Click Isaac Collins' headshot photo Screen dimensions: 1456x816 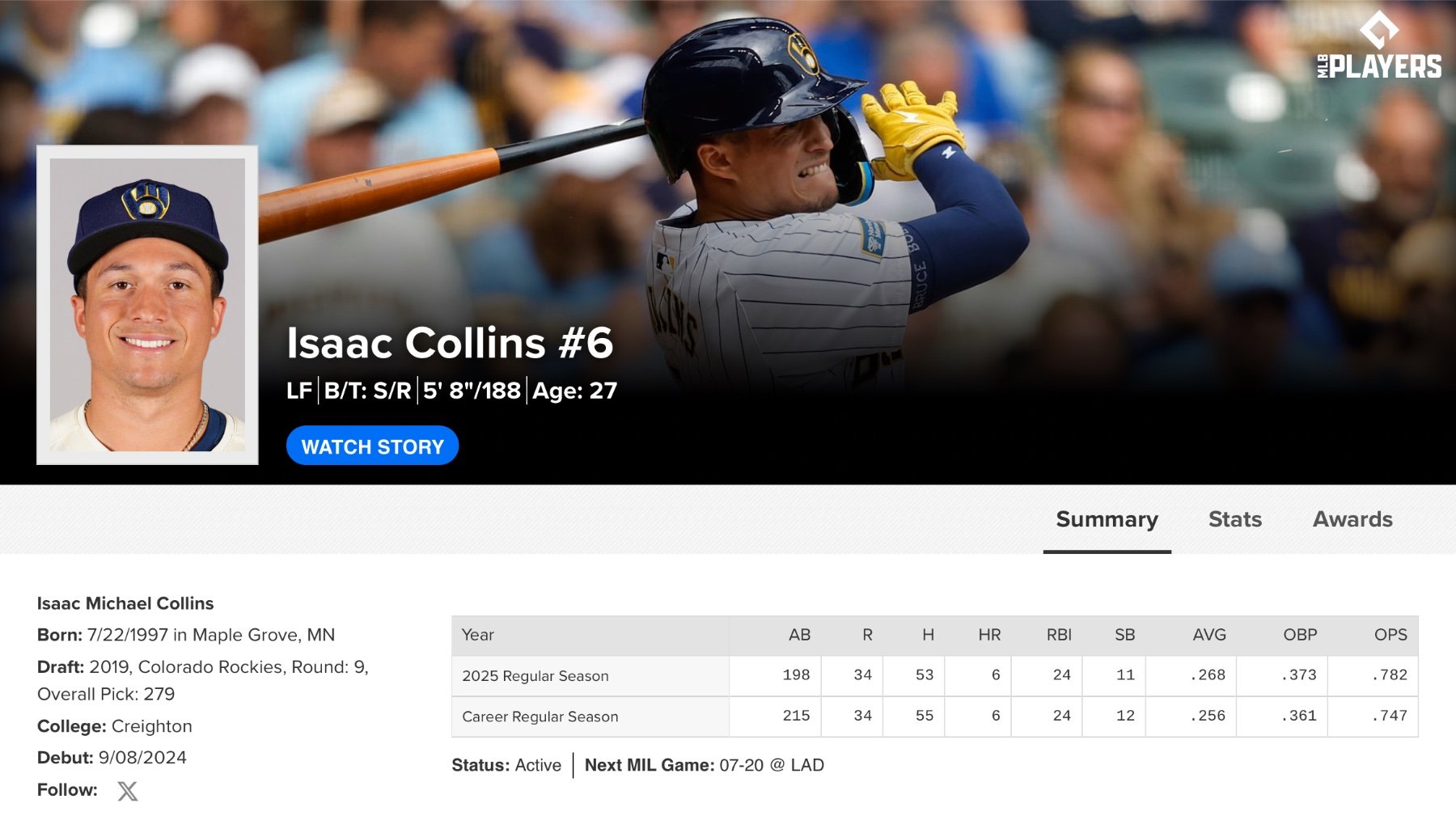tap(147, 305)
